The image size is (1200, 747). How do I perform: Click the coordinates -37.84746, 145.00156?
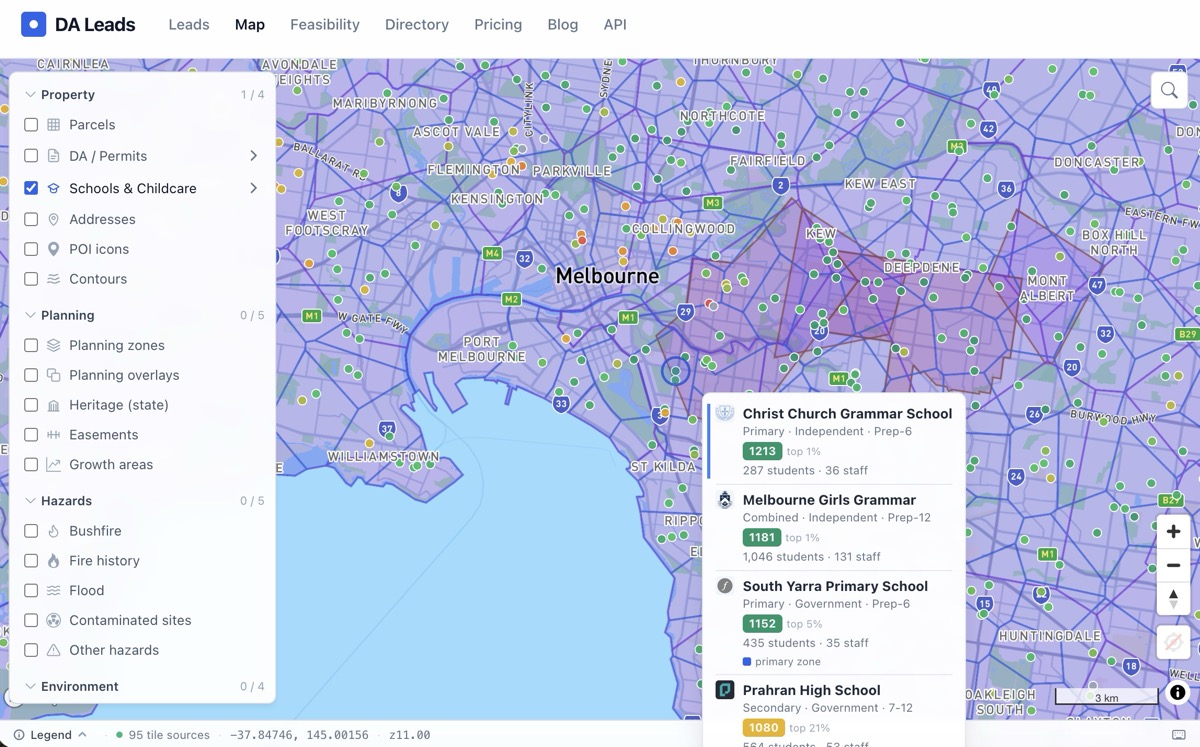point(299,735)
